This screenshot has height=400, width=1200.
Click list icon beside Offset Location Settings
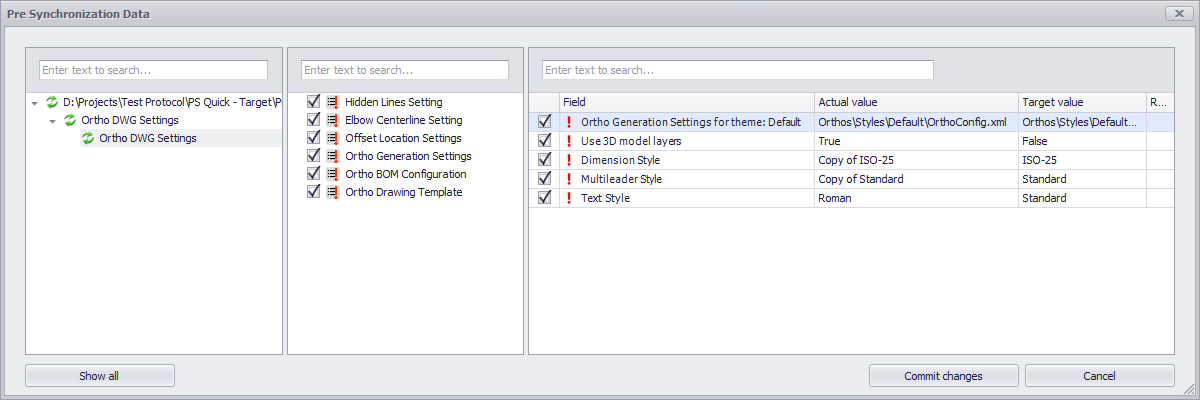pyautogui.click(x=332, y=138)
